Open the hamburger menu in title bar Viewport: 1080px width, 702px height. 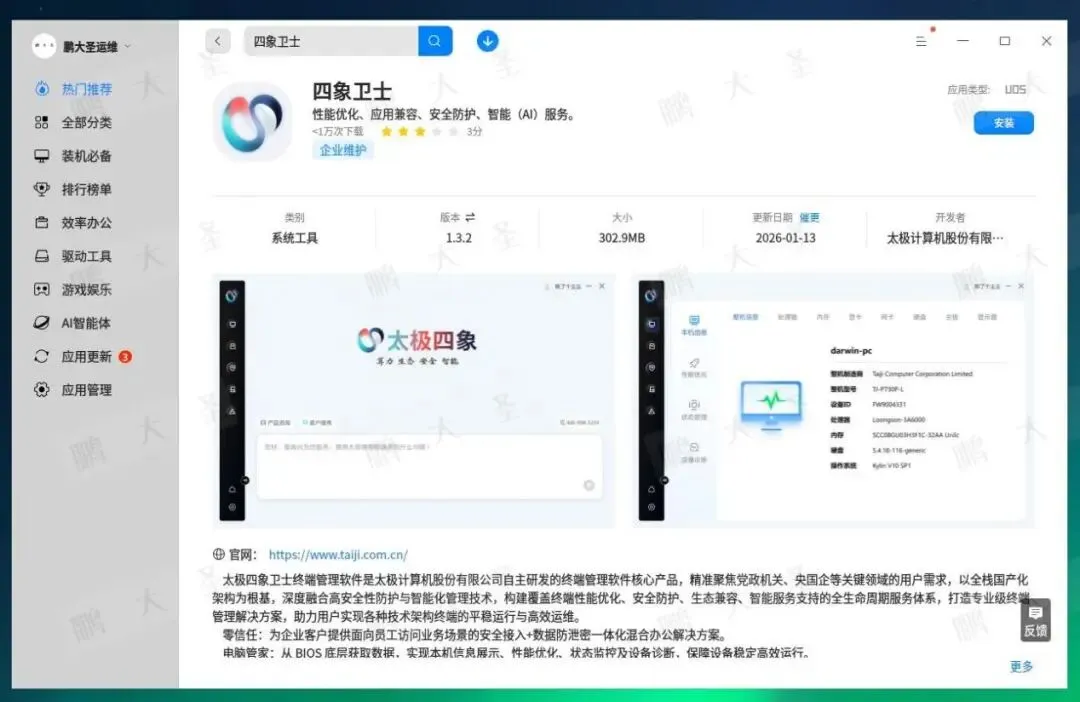pyautogui.click(x=921, y=41)
